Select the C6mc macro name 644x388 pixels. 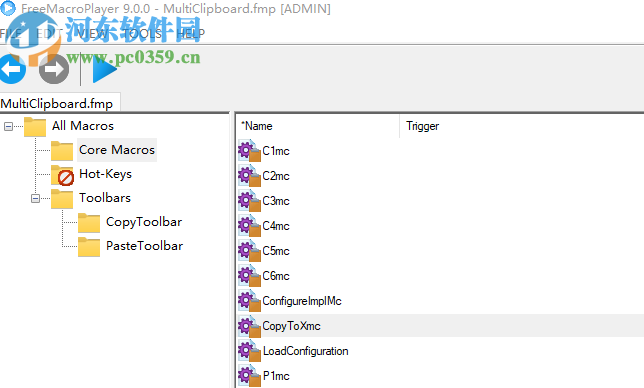[276, 276]
